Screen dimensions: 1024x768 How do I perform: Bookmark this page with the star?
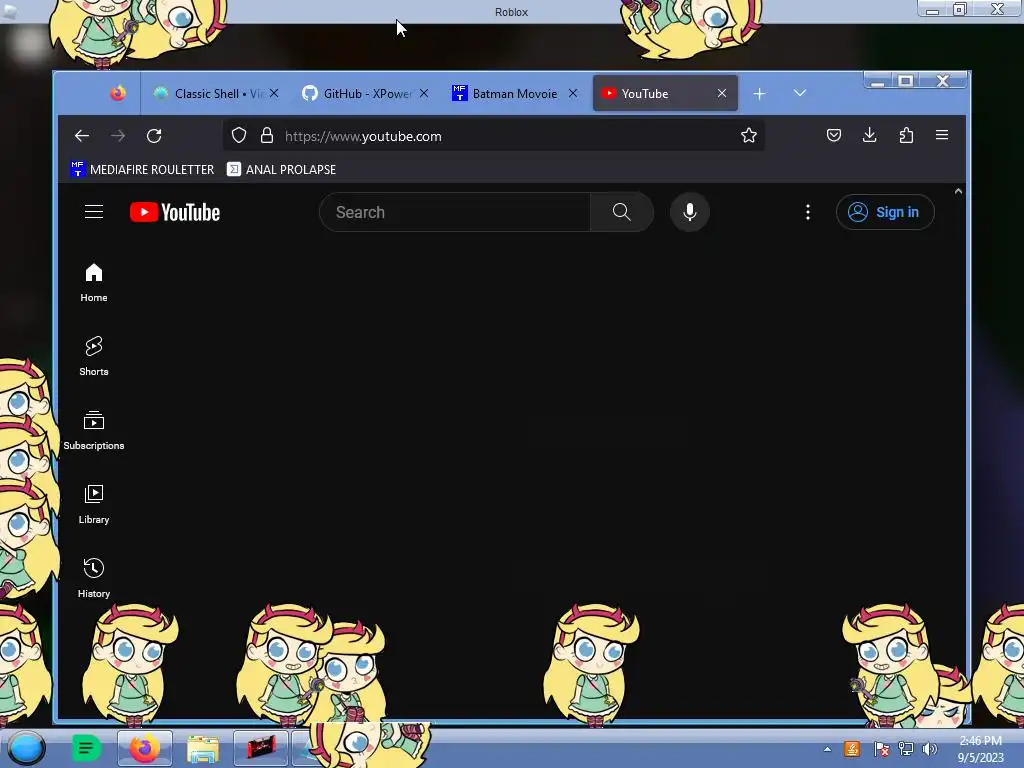(748, 135)
